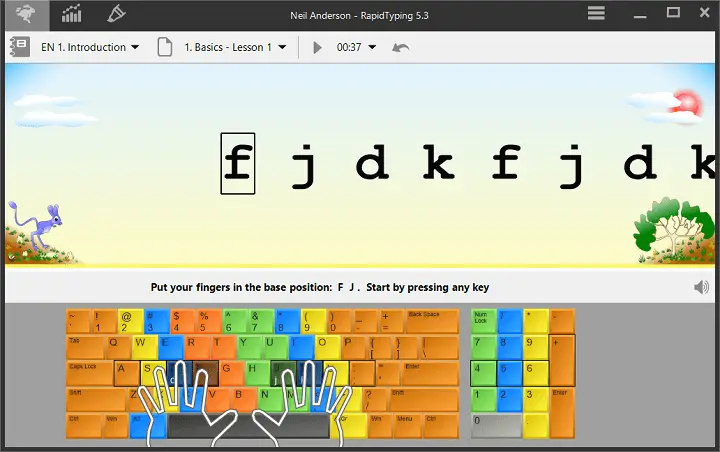Click the second letter j in lesson text
720x452 pixels.
[x=571, y=166]
